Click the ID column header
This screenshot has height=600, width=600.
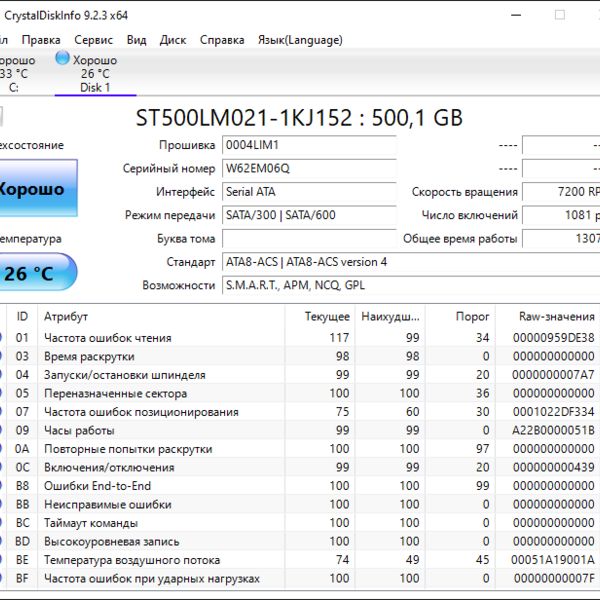pyautogui.click(x=22, y=316)
